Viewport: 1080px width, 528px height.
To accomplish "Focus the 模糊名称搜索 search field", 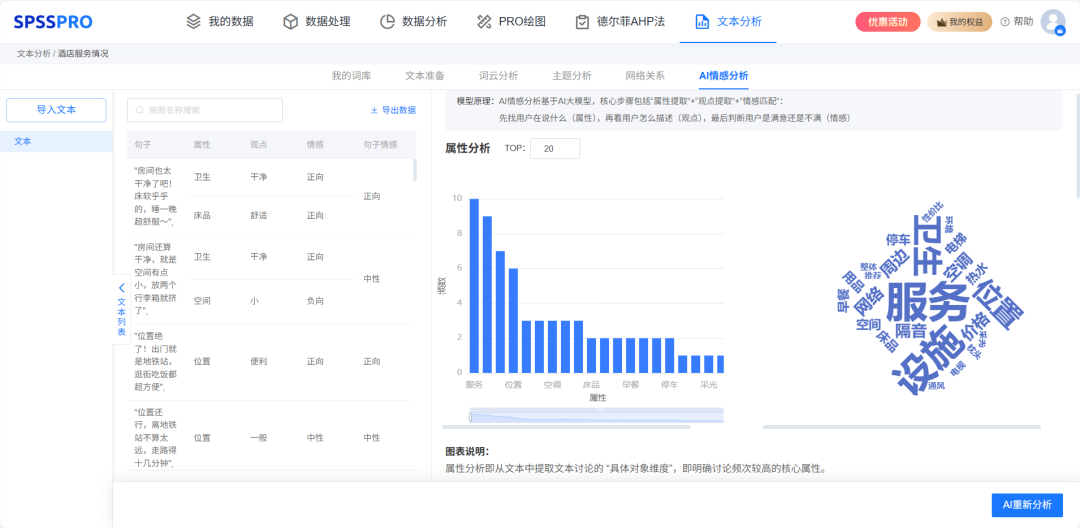I will 205,110.
